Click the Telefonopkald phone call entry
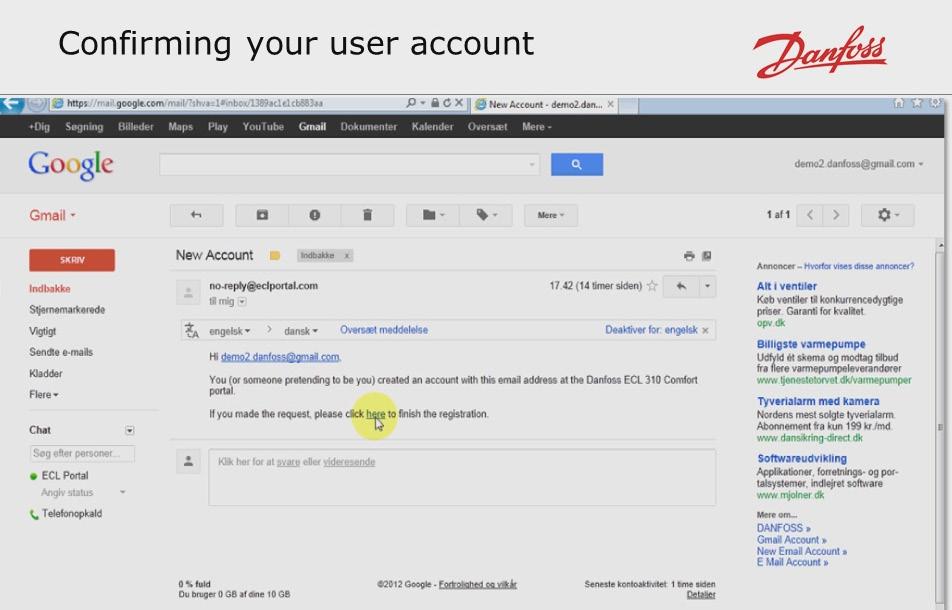 [x=66, y=514]
